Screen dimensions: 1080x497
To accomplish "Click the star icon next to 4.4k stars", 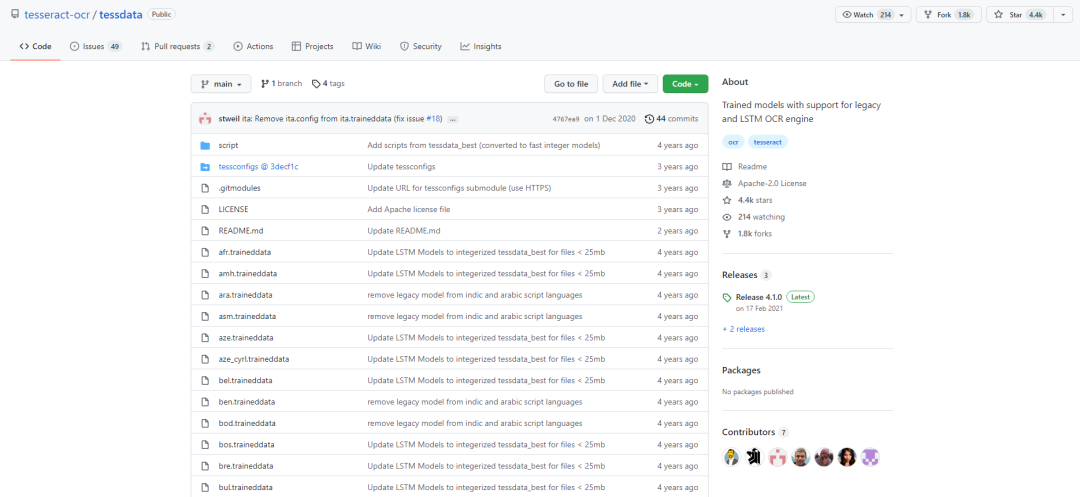I will pos(727,200).
